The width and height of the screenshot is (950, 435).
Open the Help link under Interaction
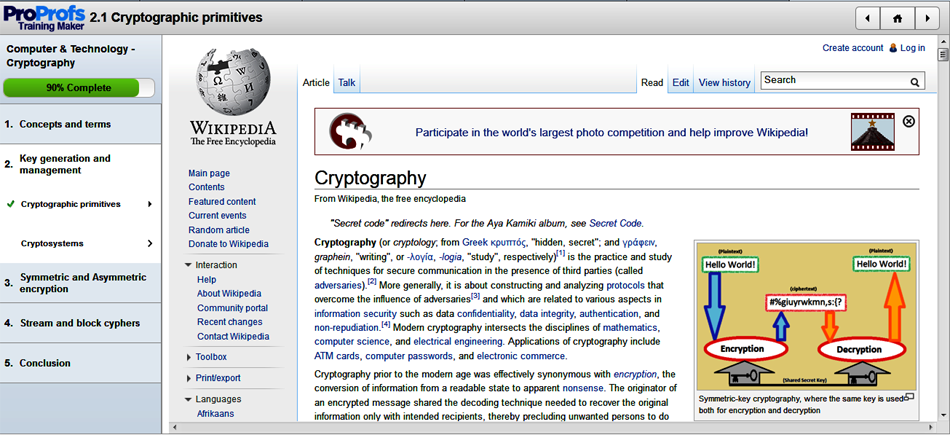coord(207,280)
